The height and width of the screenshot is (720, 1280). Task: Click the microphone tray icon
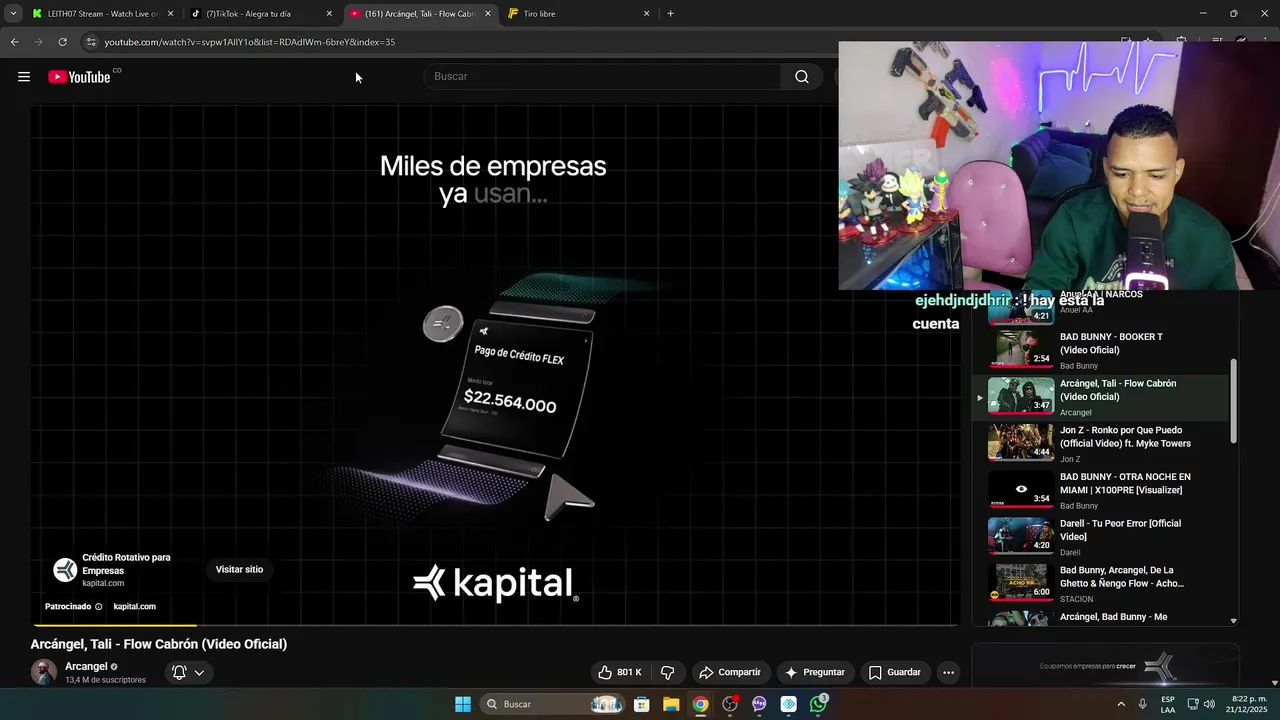(1142, 704)
